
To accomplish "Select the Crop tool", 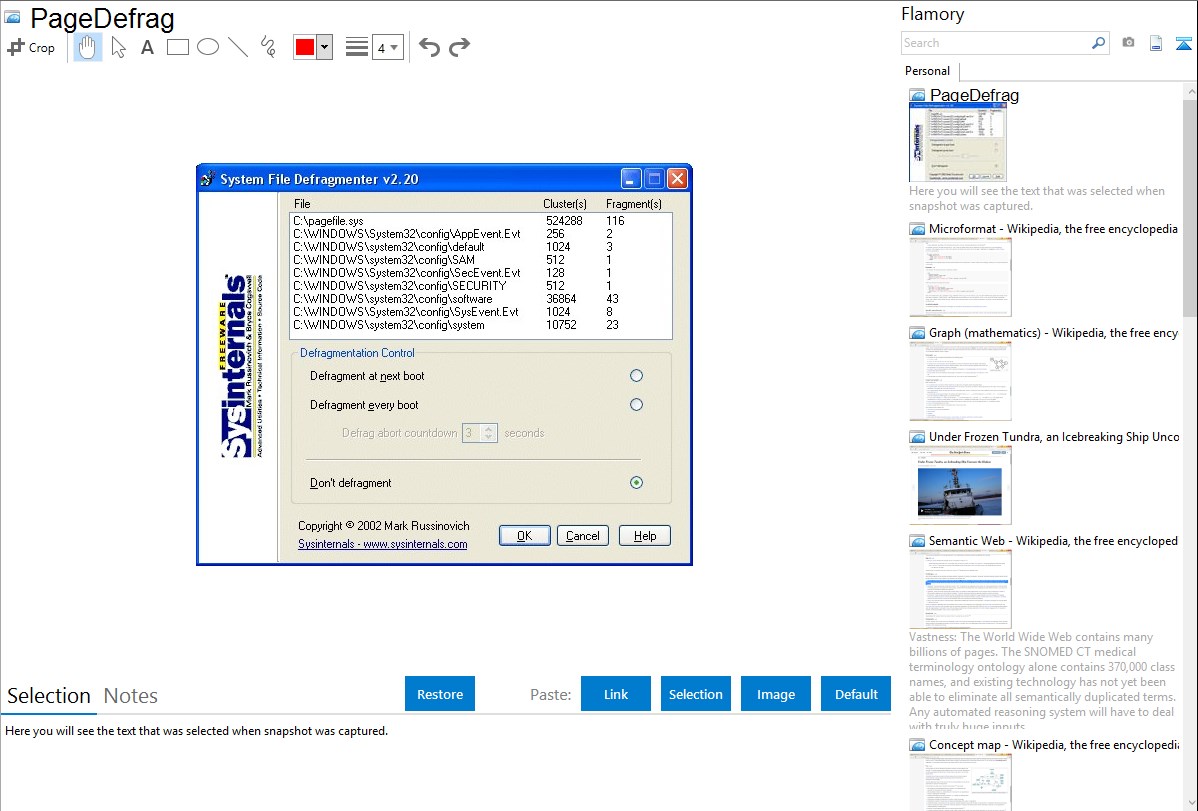I will [31, 47].
